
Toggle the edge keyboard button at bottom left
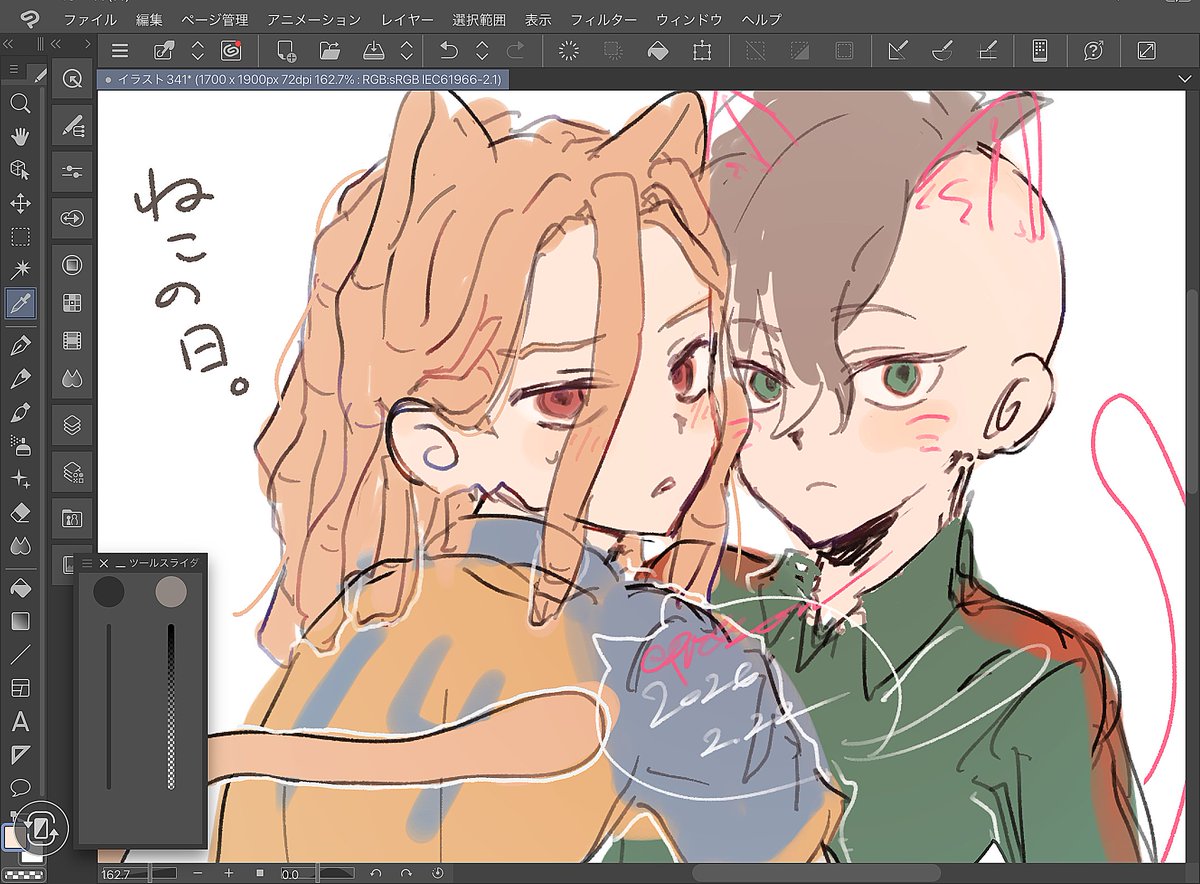(43, 827)
